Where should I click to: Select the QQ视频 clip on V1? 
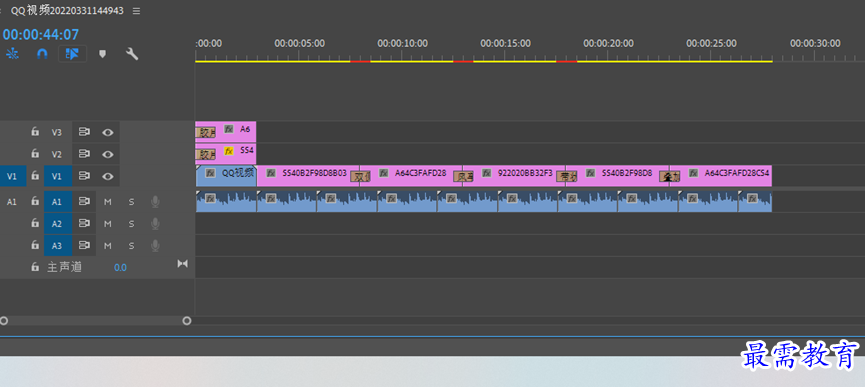pos(226,176)
